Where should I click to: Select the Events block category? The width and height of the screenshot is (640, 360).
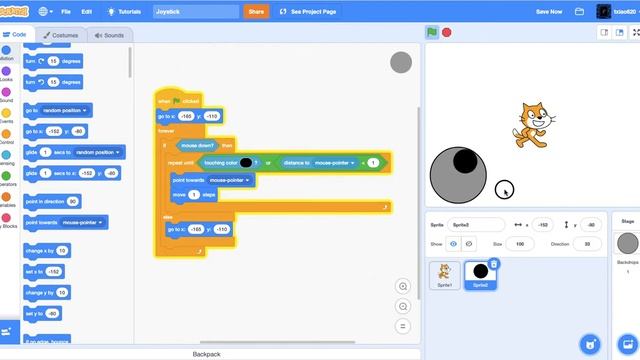(6, 116)
